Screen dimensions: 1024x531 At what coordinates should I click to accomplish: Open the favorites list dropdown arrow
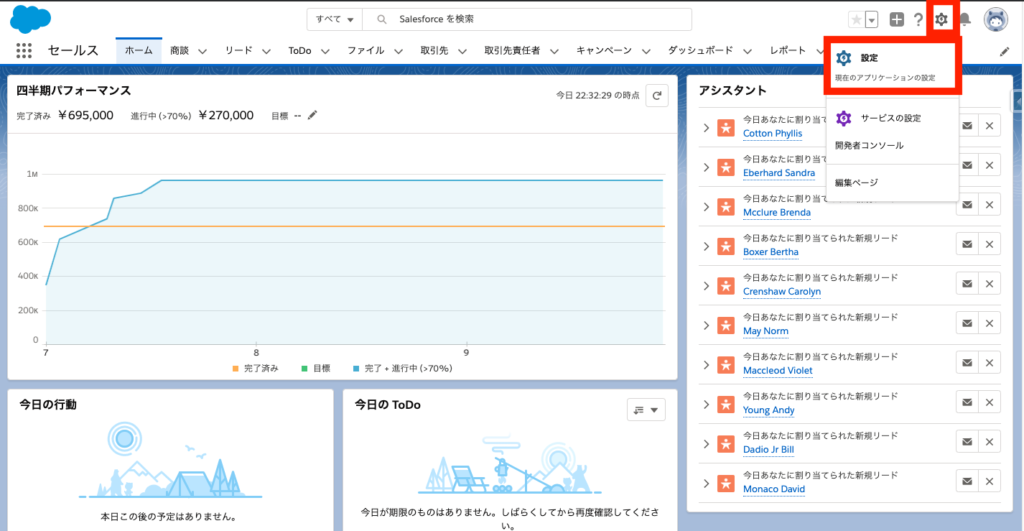click(x=871, y=20)
